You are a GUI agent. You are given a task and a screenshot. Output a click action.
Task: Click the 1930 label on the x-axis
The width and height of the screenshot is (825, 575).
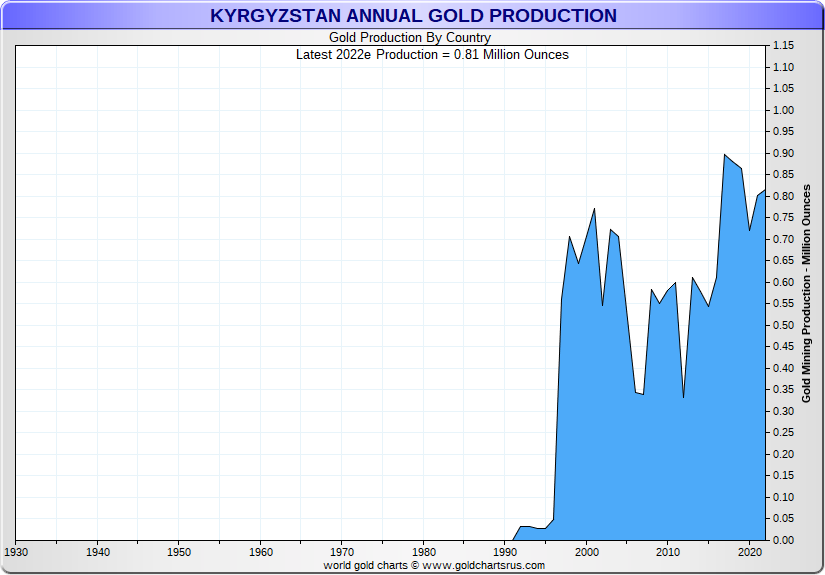16,552
